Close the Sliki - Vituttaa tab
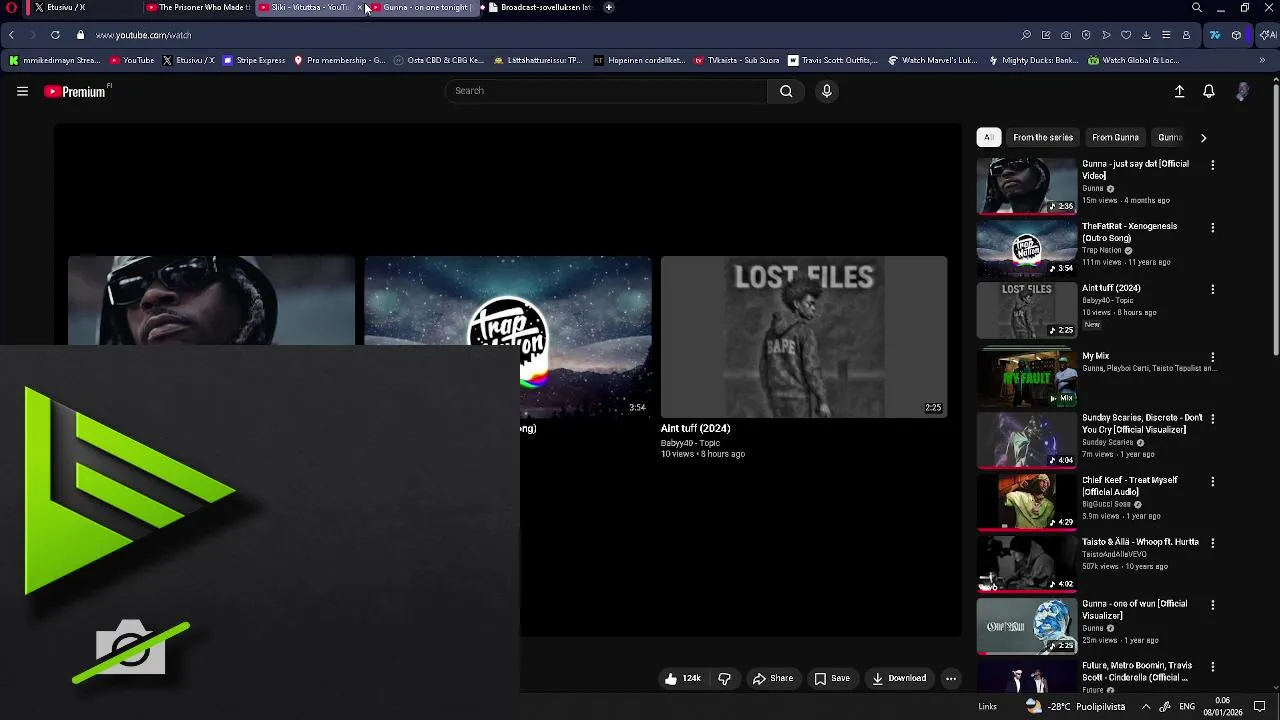1280x720 pixels. (x=359, y=7)
